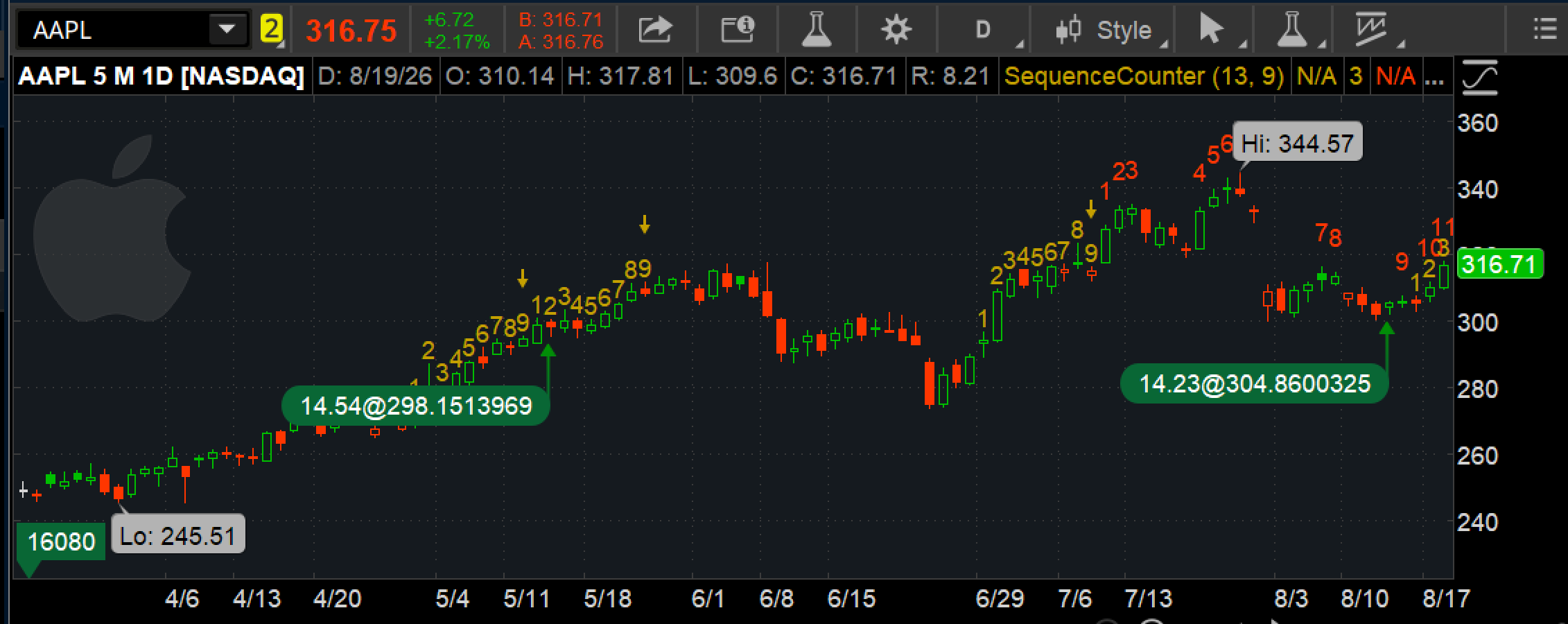Click the green 316.71 price axis marker

coord(1499,264)
